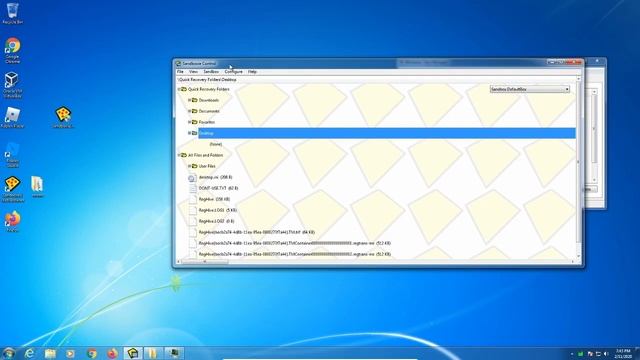Image resolution: width=640 pixels, height=360 pixels.
Task: Open Google Chrome from the taskbar
Action: tap(92, 353)
